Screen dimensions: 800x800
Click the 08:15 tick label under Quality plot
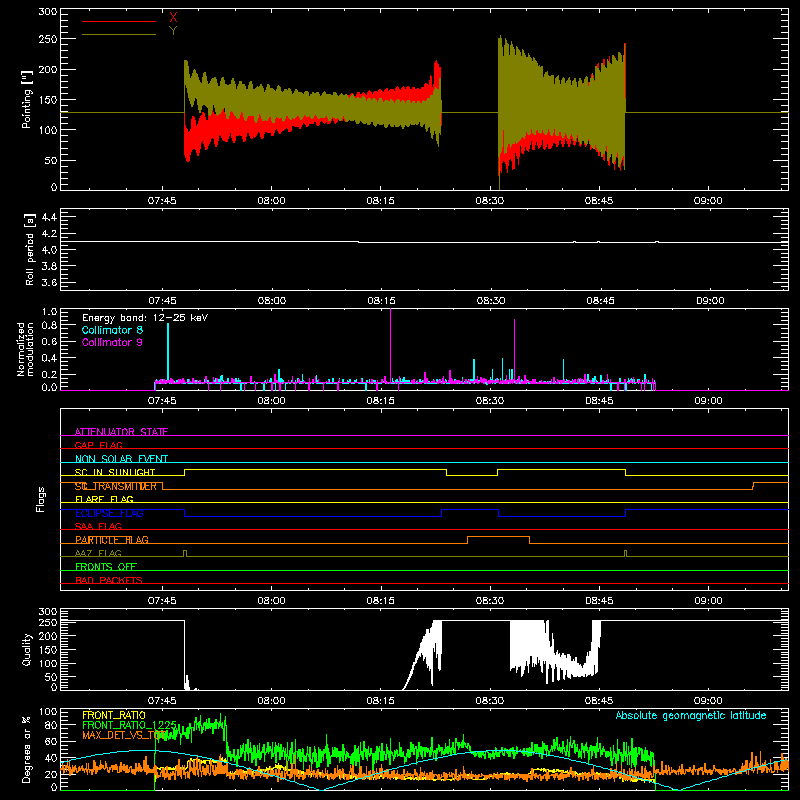[380, 701]
